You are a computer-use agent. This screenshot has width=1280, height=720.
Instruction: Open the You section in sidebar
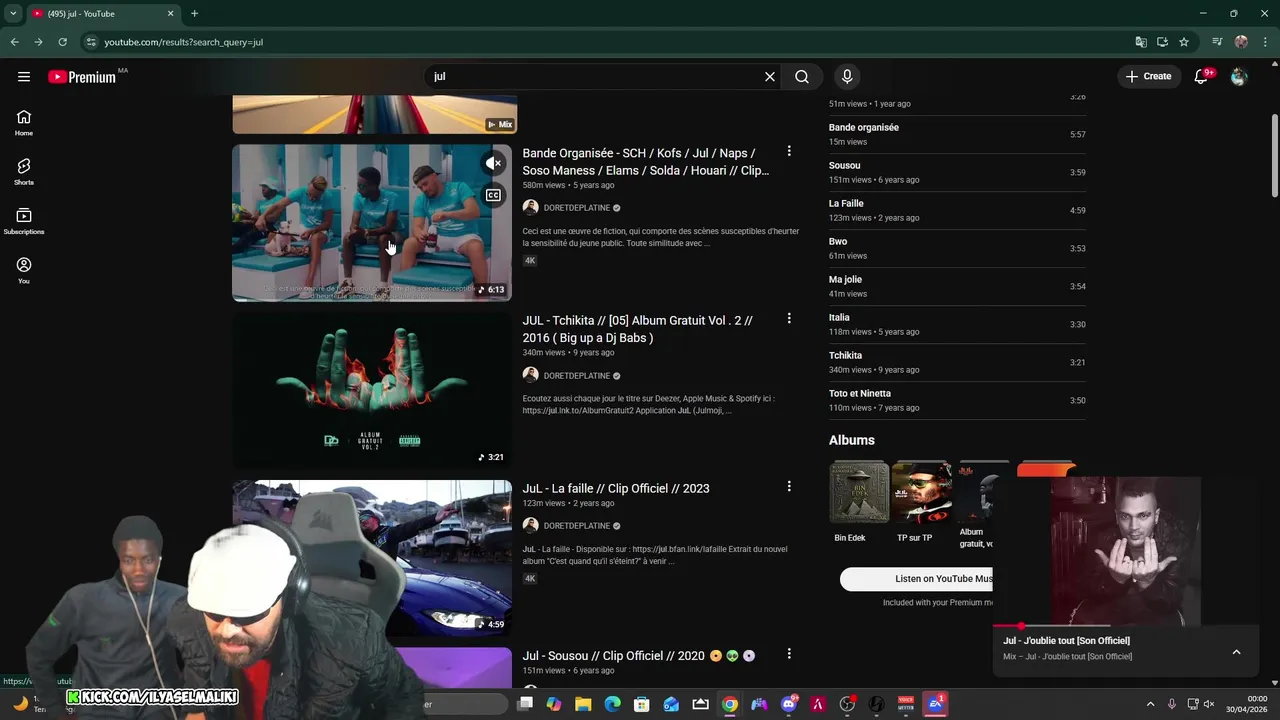coord(24,270)
